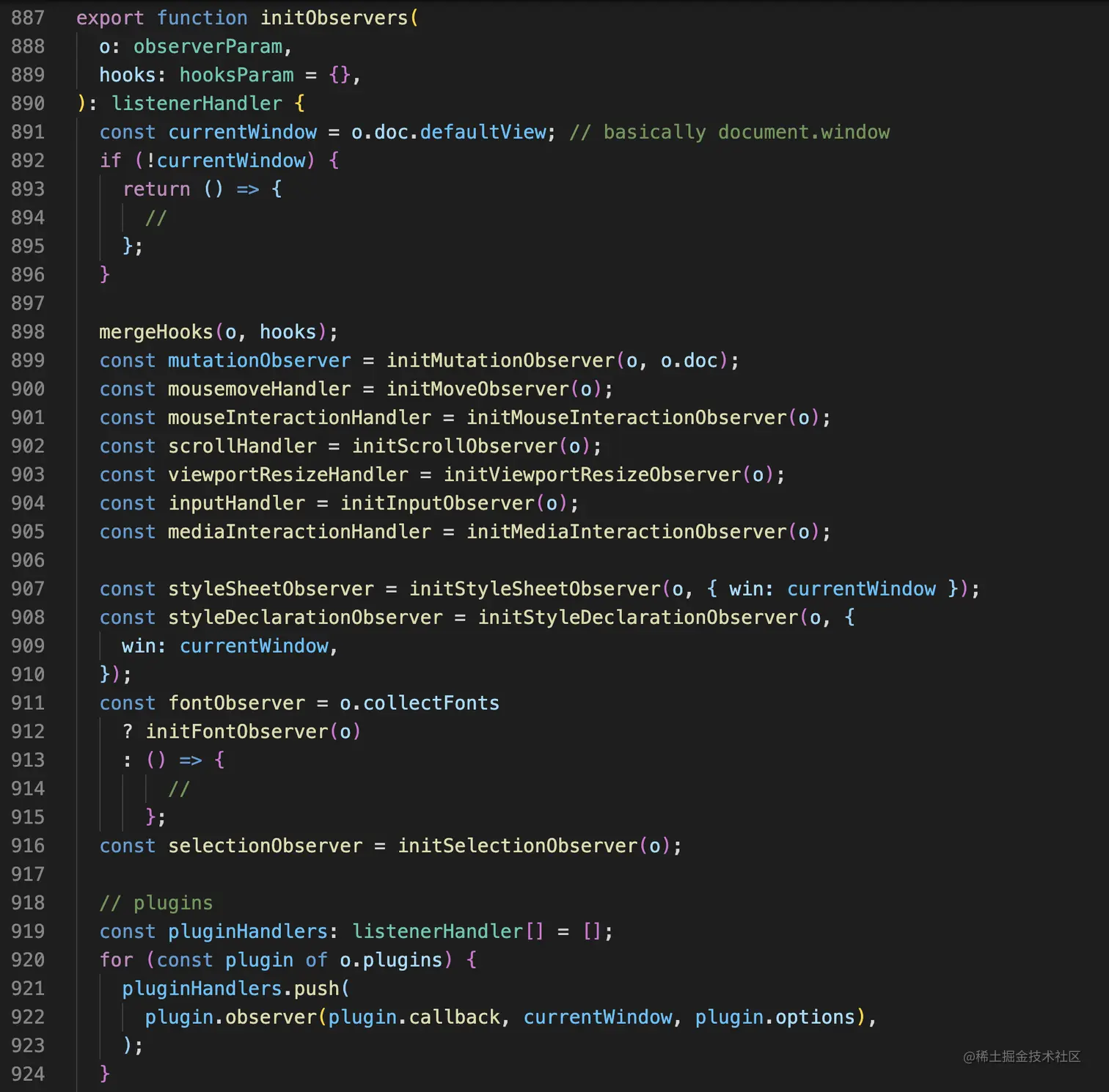The height and width of the screenshot is (1092, 1109).
Task: Click pluginHandlers declaration on line 919
Action: point(248,933)
